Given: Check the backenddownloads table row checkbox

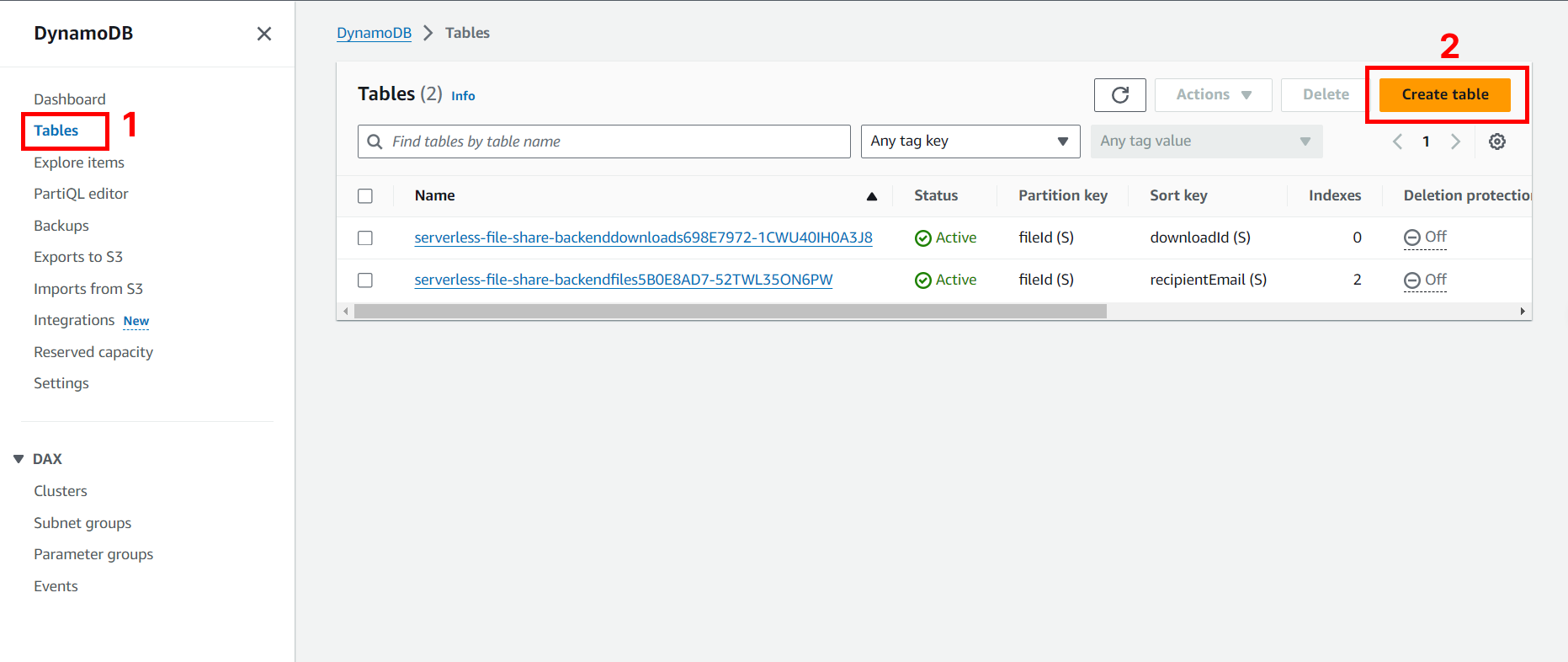Looking at the screenshot, I should click(365, 238).
